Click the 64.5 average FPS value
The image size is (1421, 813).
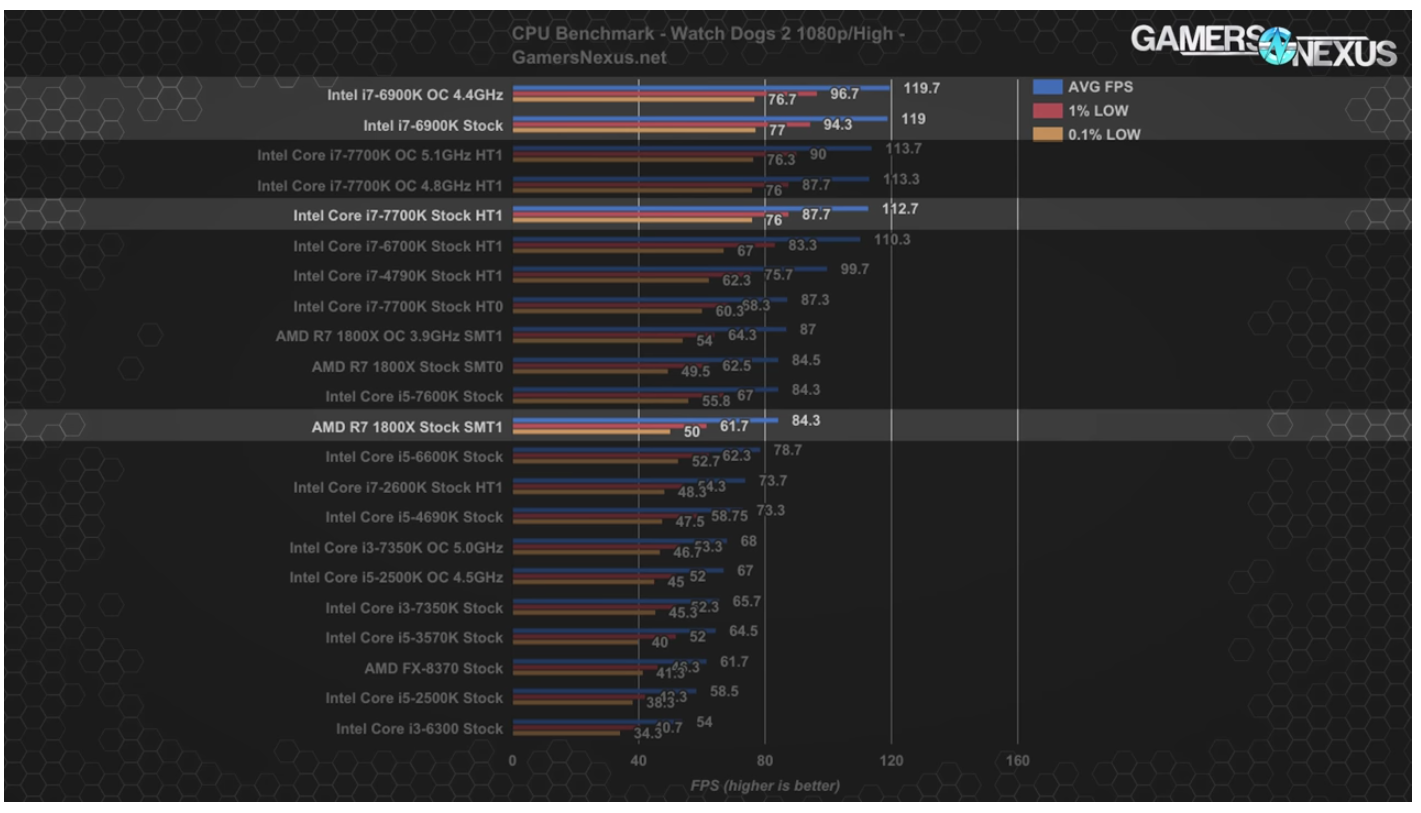click(x=744, y=631)
